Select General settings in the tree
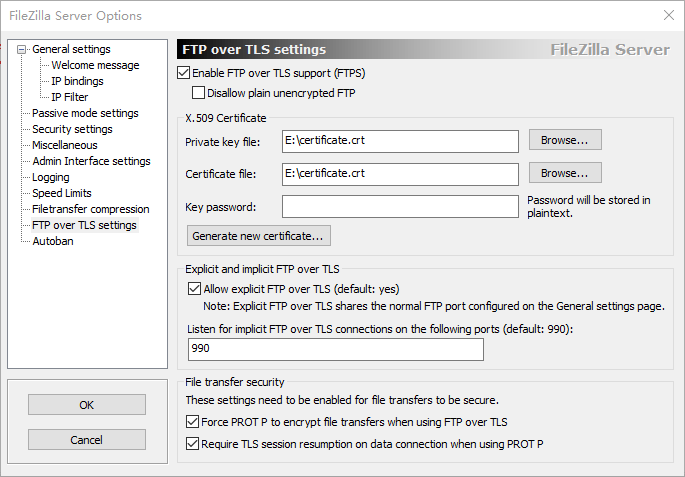This screenshot has height=477, width=685. tap(71, 49)
